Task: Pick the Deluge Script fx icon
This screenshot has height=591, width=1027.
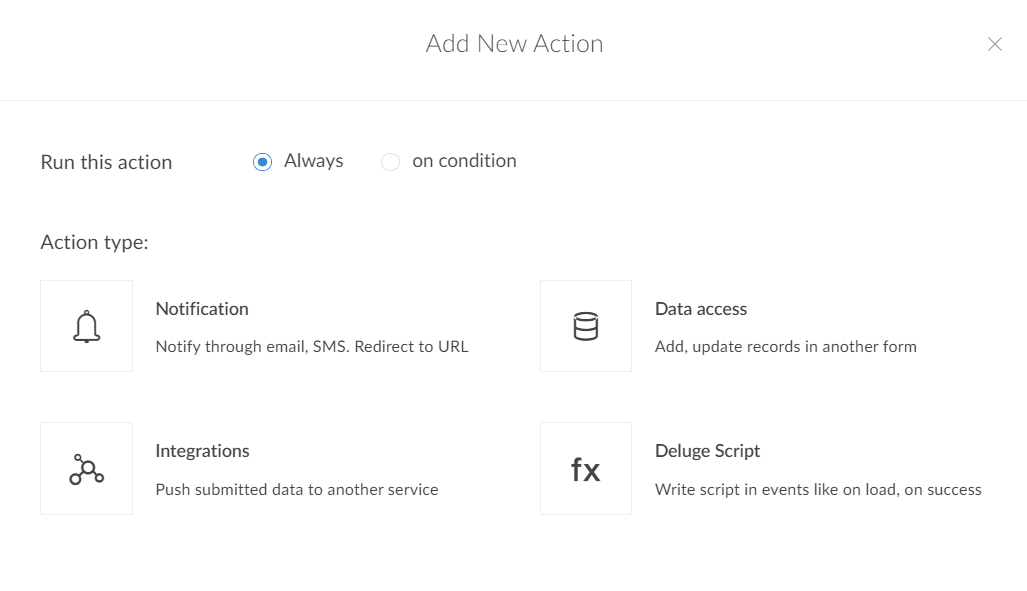Action: point(586,468)
